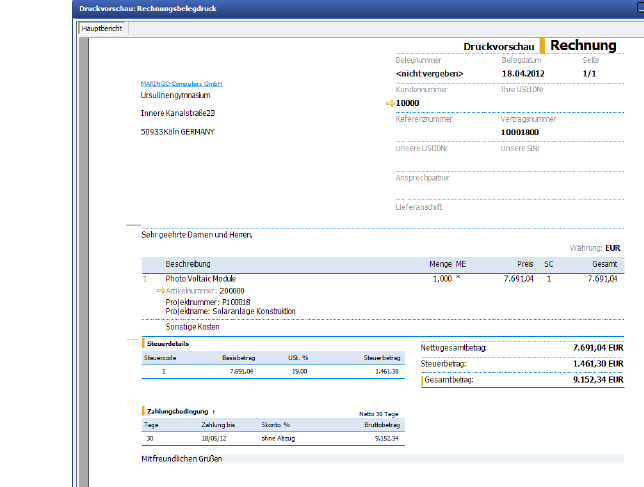Viewport: 644px width, 487px height.
Task: Click the arrow icon next to Artikelnummer 200000
Action: (x=161, y=289)
